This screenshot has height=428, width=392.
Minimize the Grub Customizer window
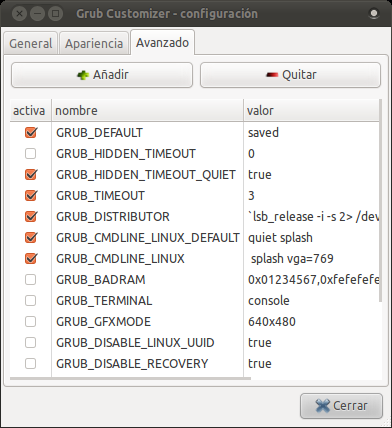point(37,14)
